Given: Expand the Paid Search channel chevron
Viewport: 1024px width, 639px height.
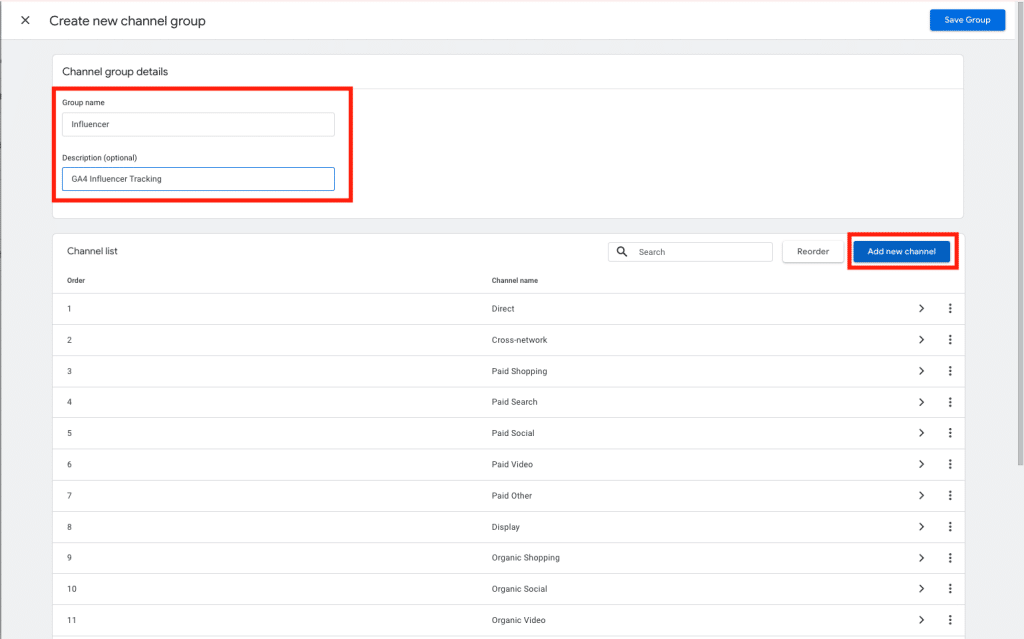Looking at the screenshot, I should click(x=921, y=402).
